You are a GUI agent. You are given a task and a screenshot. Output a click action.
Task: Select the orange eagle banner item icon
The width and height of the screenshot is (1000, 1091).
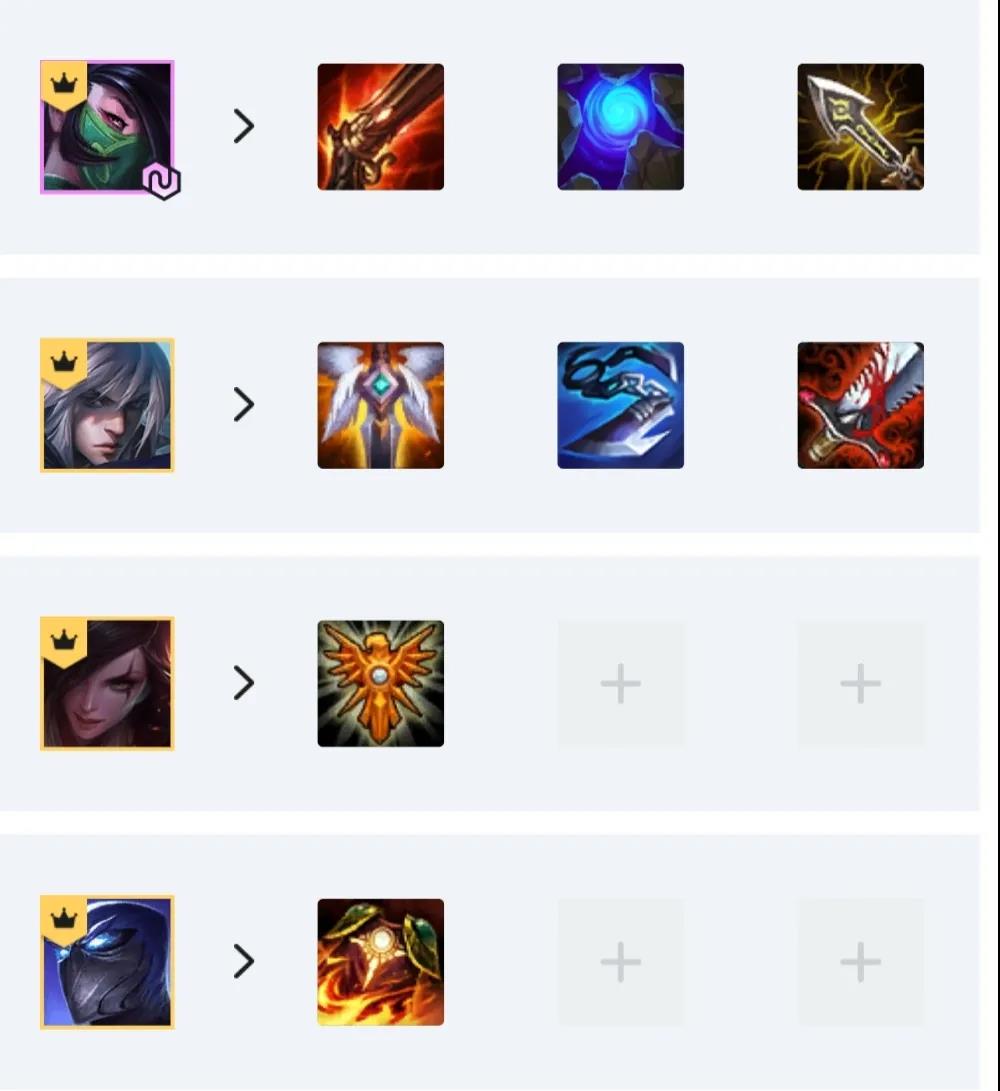coord(381,683)
